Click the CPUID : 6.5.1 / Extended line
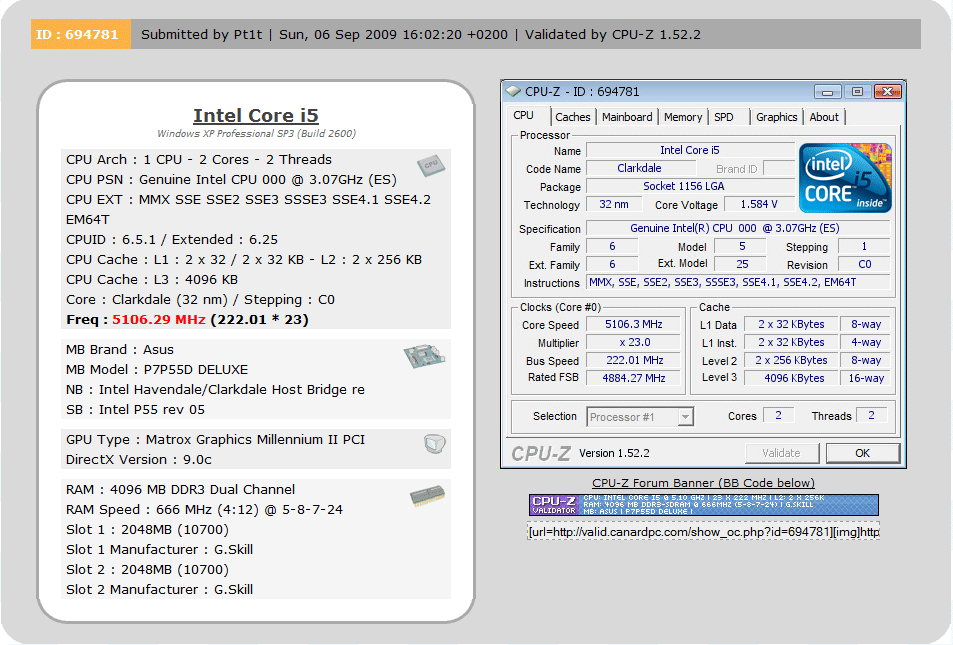 tap(172, 240)
